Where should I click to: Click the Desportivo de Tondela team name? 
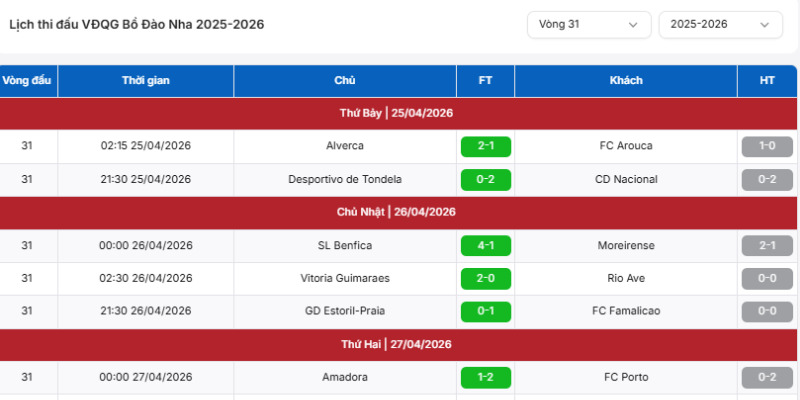tap(345, 180)
